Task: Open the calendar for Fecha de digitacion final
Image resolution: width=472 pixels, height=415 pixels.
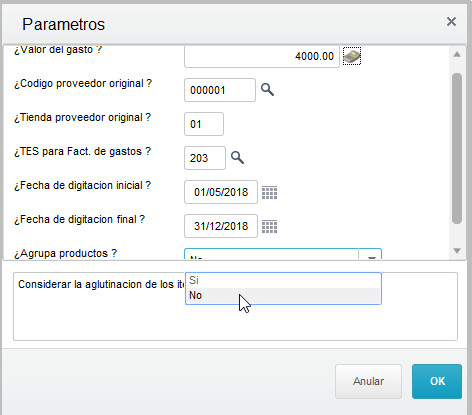Action: click(269, 226)
